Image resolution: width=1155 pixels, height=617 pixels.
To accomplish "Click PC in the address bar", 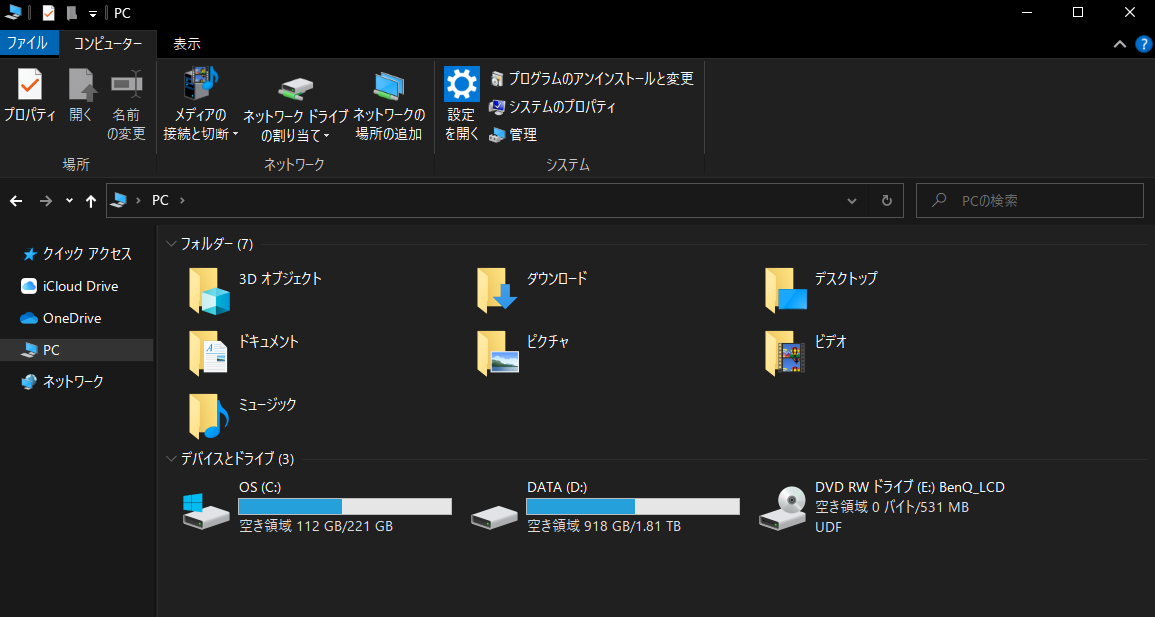I will point(160,200).
